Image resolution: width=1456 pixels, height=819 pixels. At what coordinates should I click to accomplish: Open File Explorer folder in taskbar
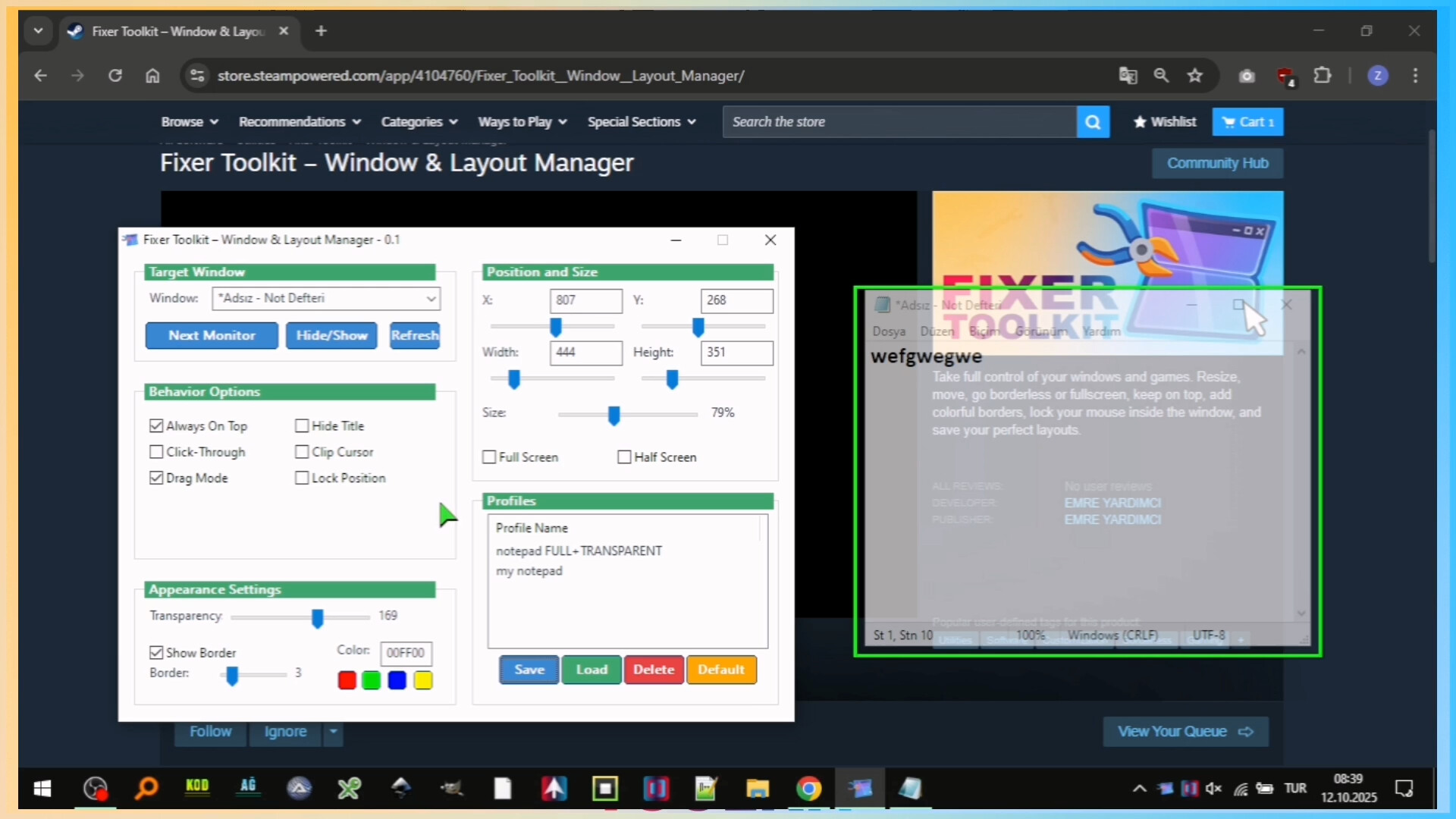pos(757,789)
